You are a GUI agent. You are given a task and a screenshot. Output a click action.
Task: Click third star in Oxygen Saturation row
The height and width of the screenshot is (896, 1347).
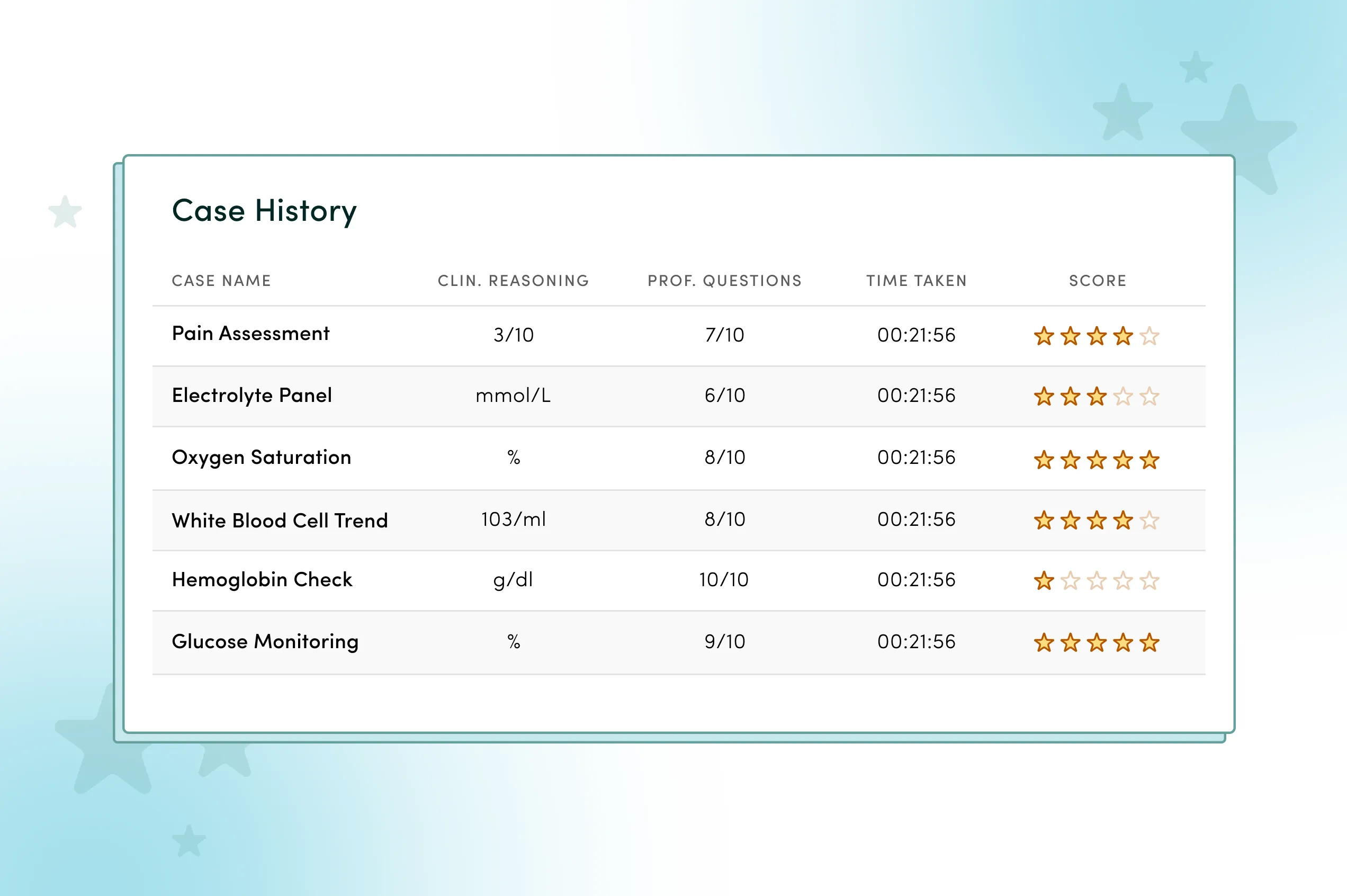(1096, 460)
